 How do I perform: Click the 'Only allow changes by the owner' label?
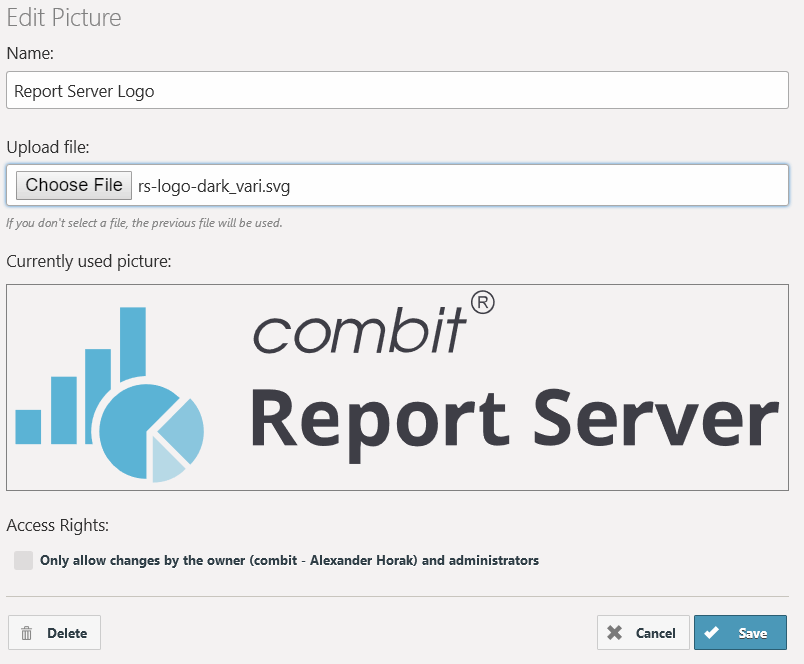(289, 560)
